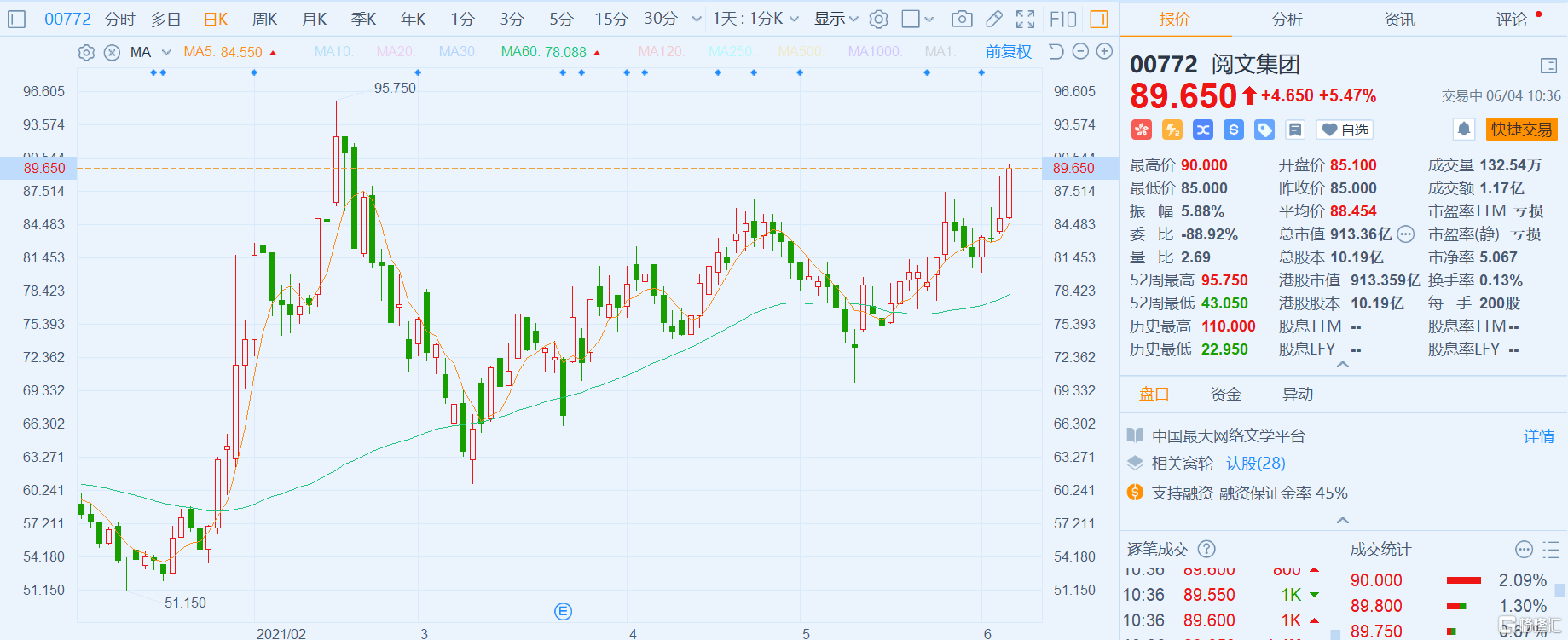Zoom out chart with minus icon

(x=1080, y=52)
